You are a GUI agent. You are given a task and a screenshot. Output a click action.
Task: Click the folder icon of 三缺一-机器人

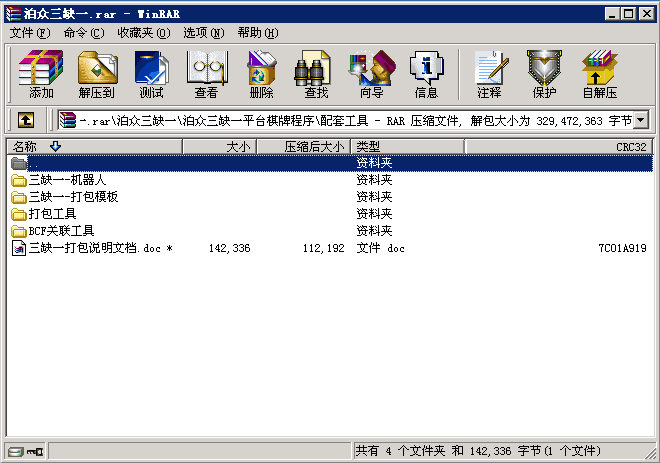pos(19,181)
